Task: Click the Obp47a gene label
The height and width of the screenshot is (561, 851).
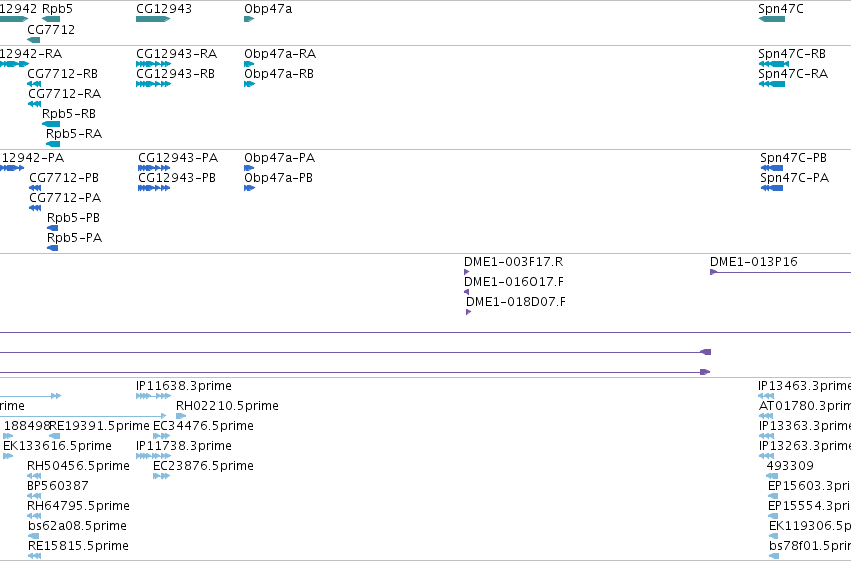Action: tap(268, 9)
